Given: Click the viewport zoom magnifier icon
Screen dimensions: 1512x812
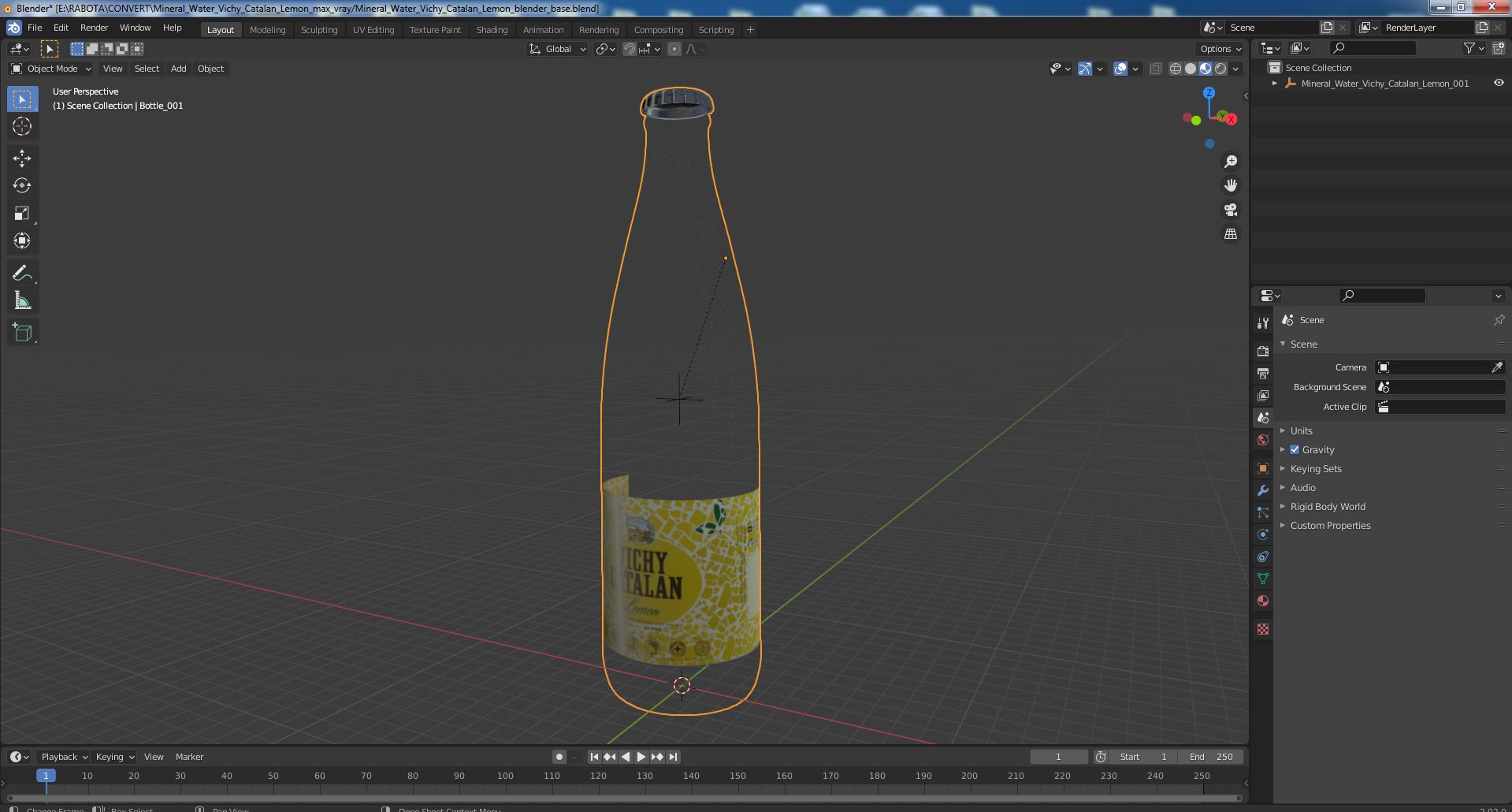Looking at the screenshot, I should 1231,162.
